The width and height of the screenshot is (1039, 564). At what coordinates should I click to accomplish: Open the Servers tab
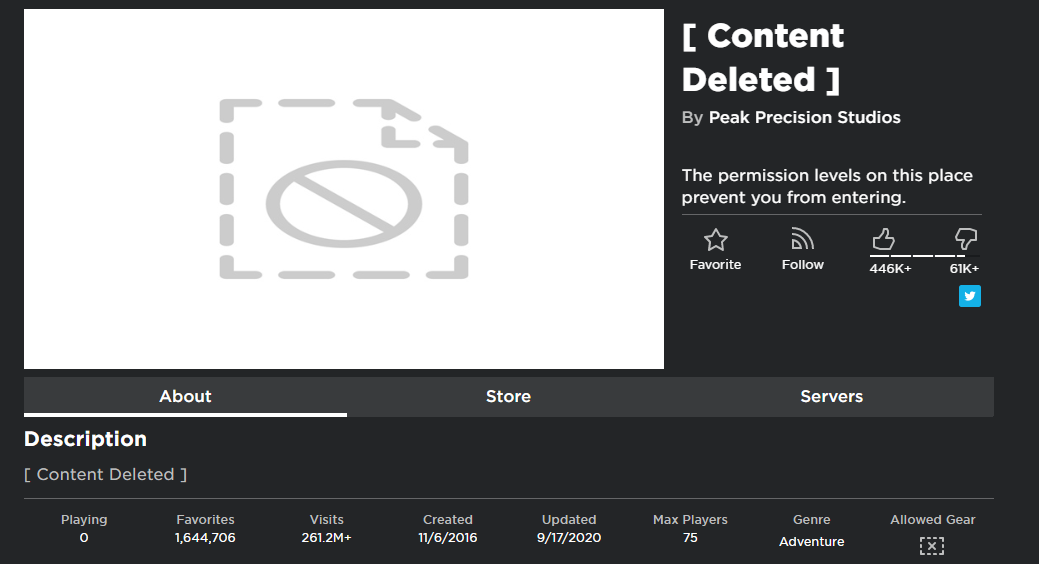(x=831, y=396)
